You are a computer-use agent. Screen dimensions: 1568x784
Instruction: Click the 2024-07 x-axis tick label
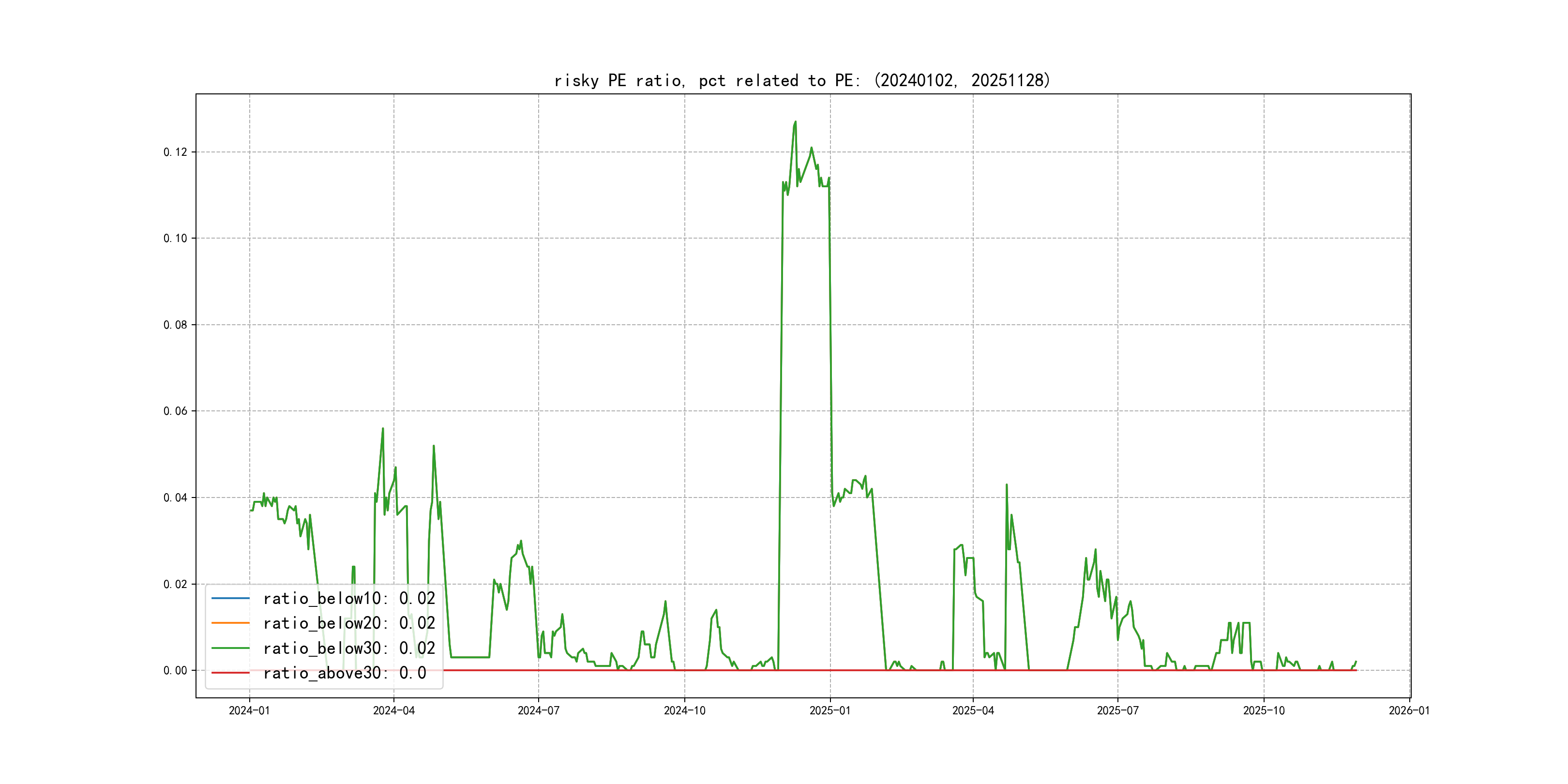pos(538,710)
